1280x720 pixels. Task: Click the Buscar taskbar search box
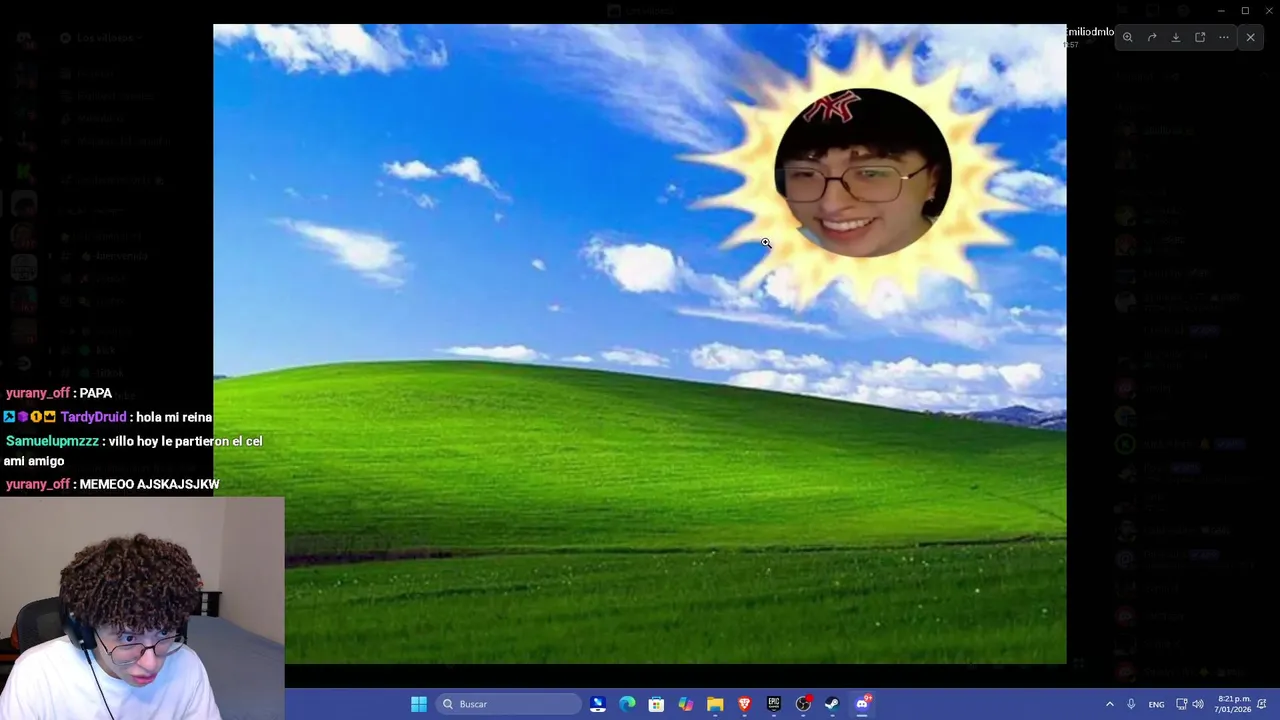(x=509, y=704)
